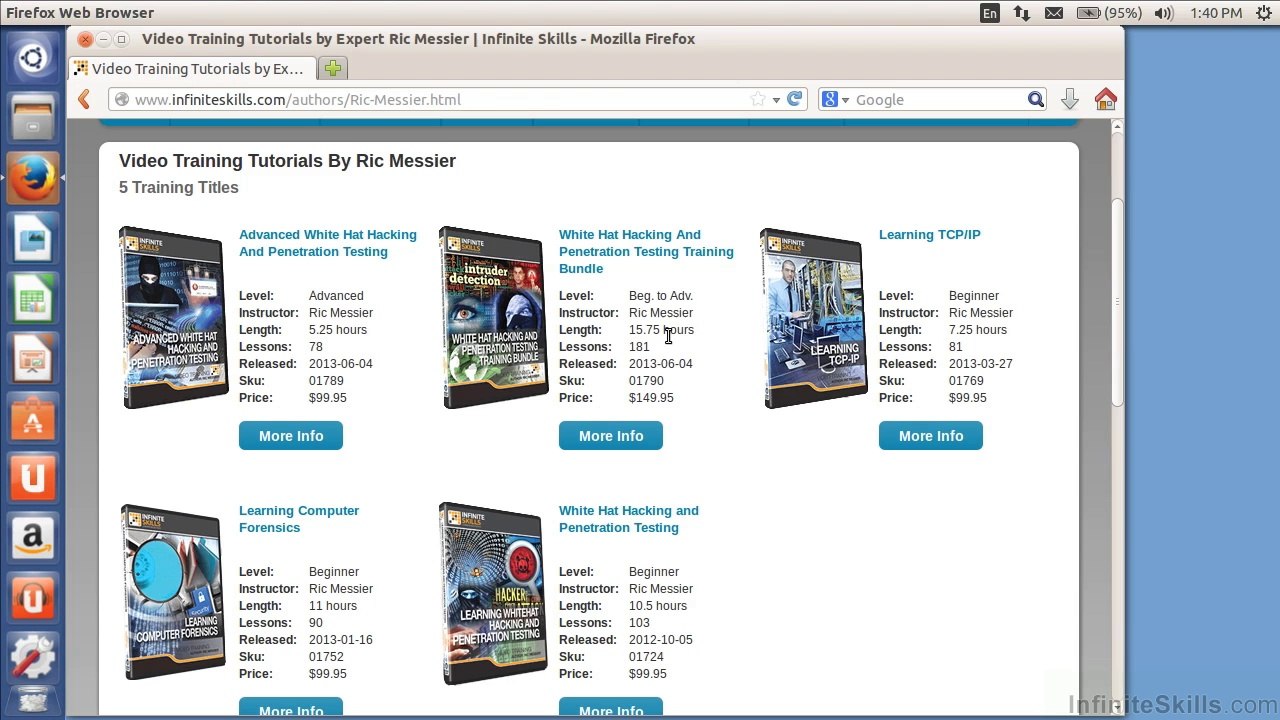The height and width of the screenshot is (720, 1280).
Task: Click Sku value 01789
Action: click(x=326, y=381)
